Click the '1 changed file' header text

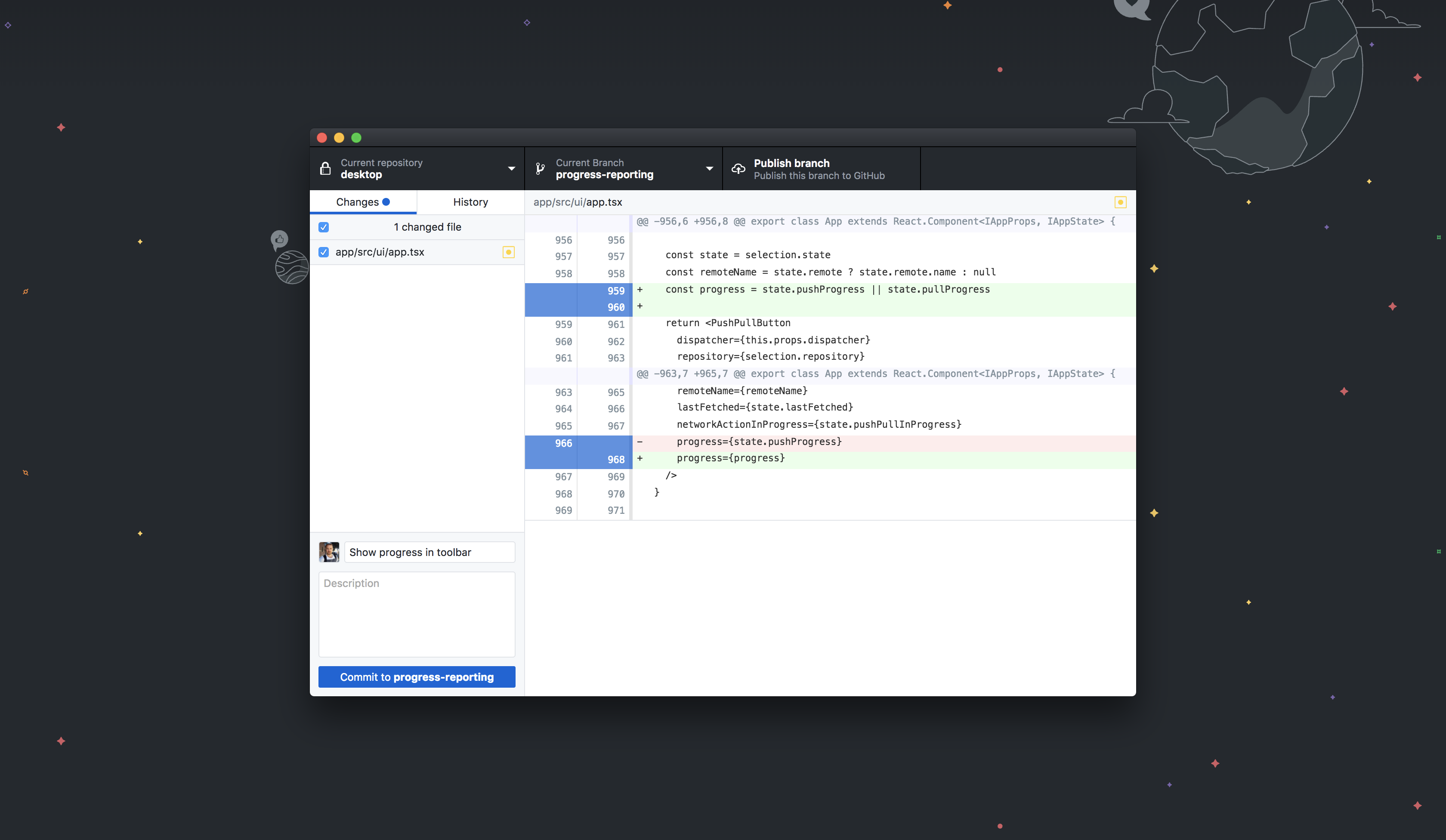click(427, 227)
